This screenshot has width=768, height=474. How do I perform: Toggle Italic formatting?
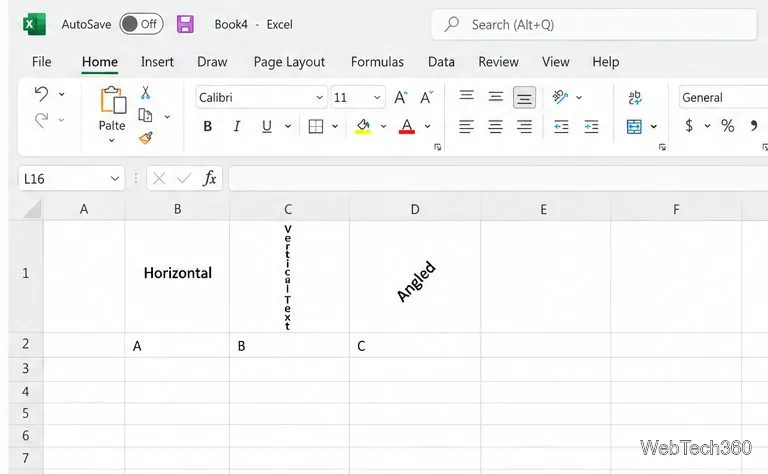pyautogui.click(x=237, y=126)
